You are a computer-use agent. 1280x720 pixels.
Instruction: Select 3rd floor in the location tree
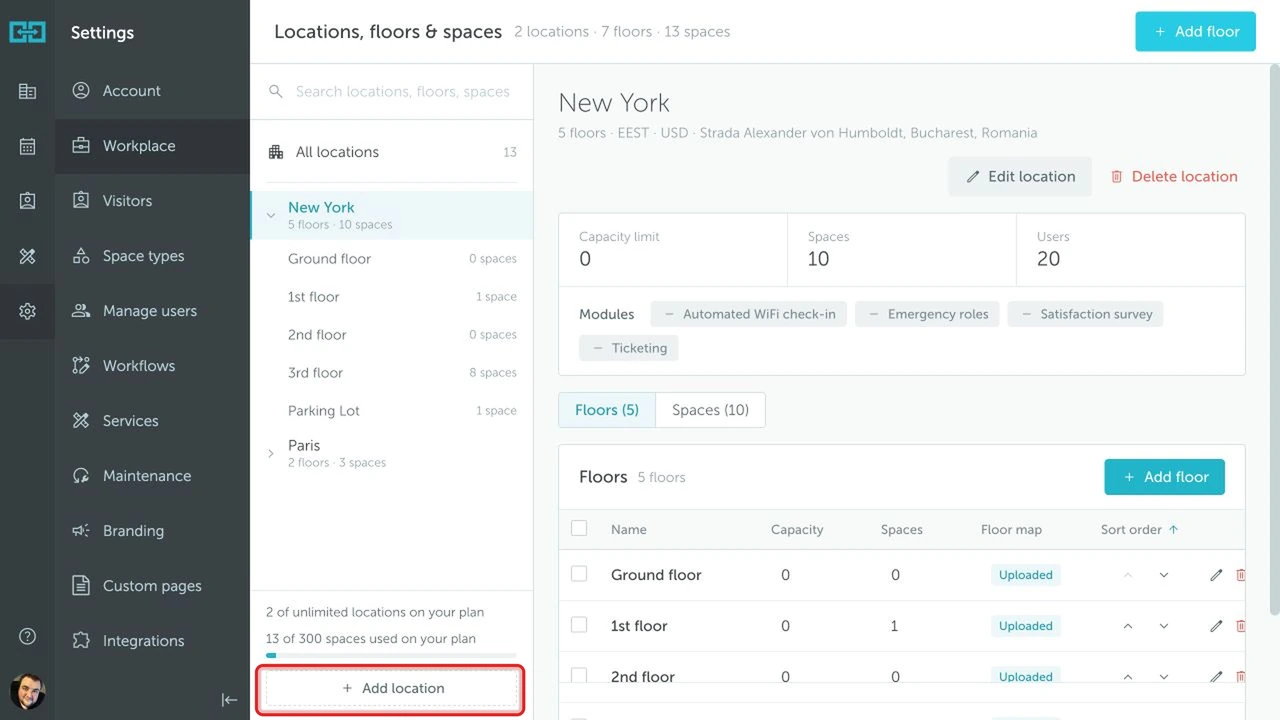pyautogui.click(x=392, y=373)
